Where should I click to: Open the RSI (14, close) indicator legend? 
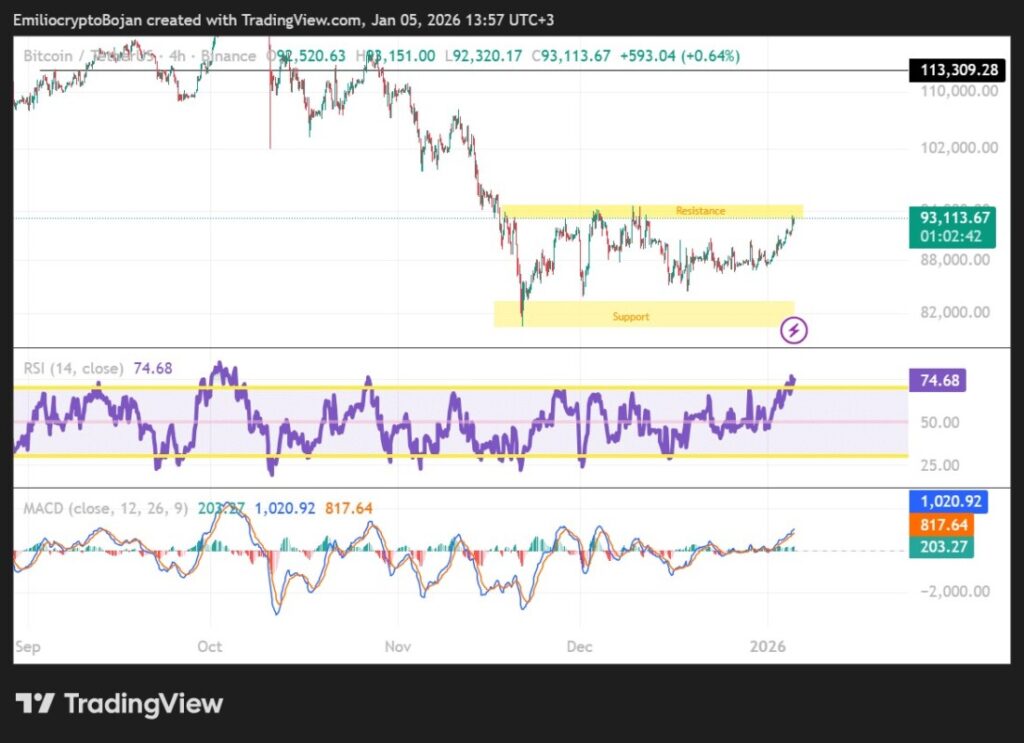pos(73,369)
